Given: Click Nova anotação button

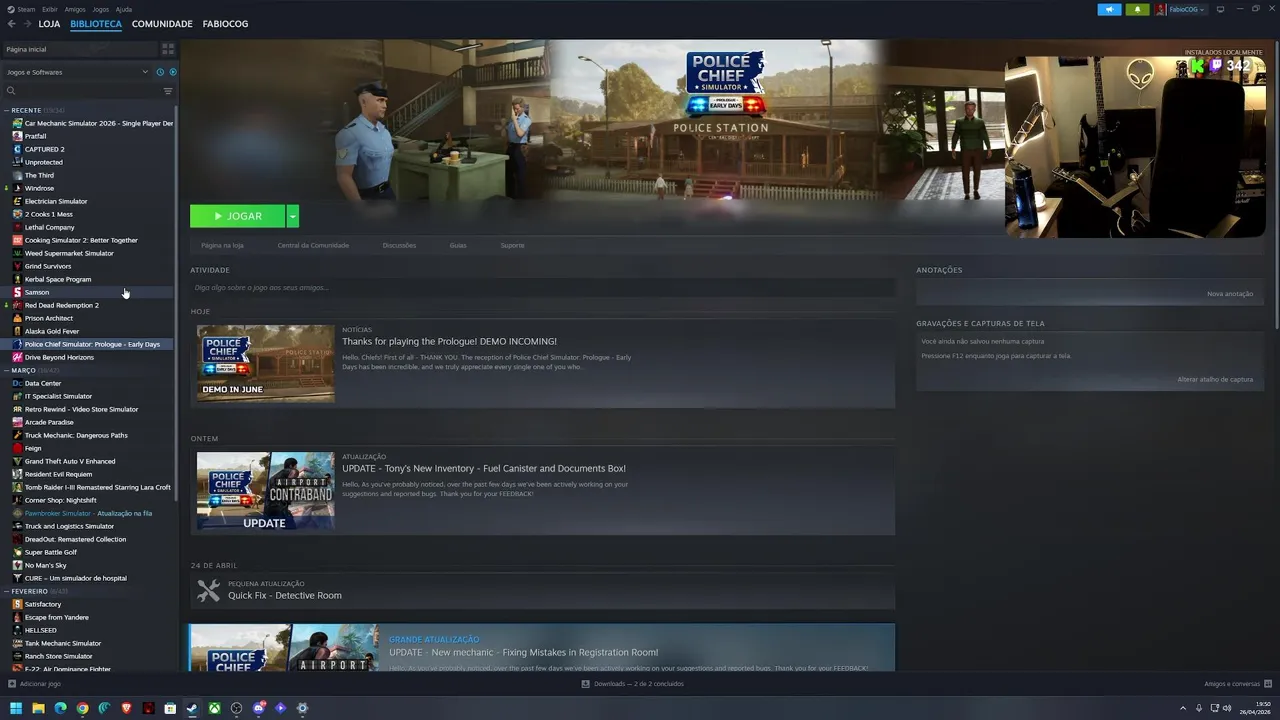Looking at the screenshot, I should tap(1230, 294).
